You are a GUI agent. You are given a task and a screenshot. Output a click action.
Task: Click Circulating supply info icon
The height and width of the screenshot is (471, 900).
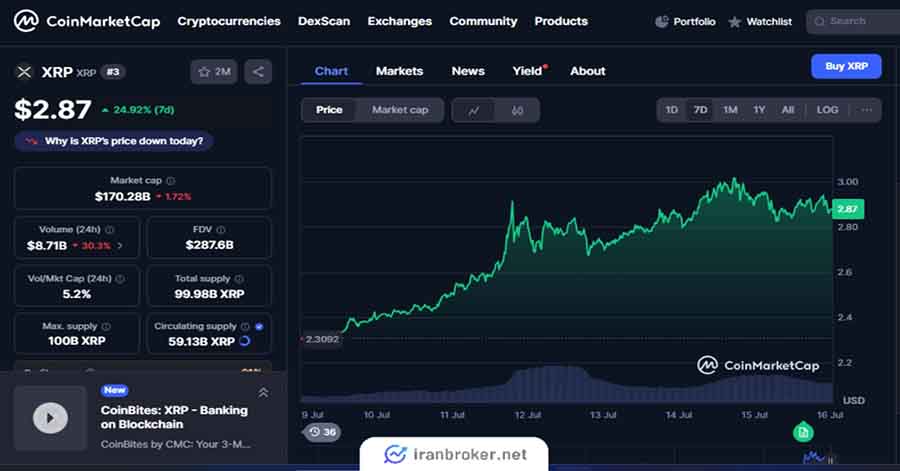245,326
